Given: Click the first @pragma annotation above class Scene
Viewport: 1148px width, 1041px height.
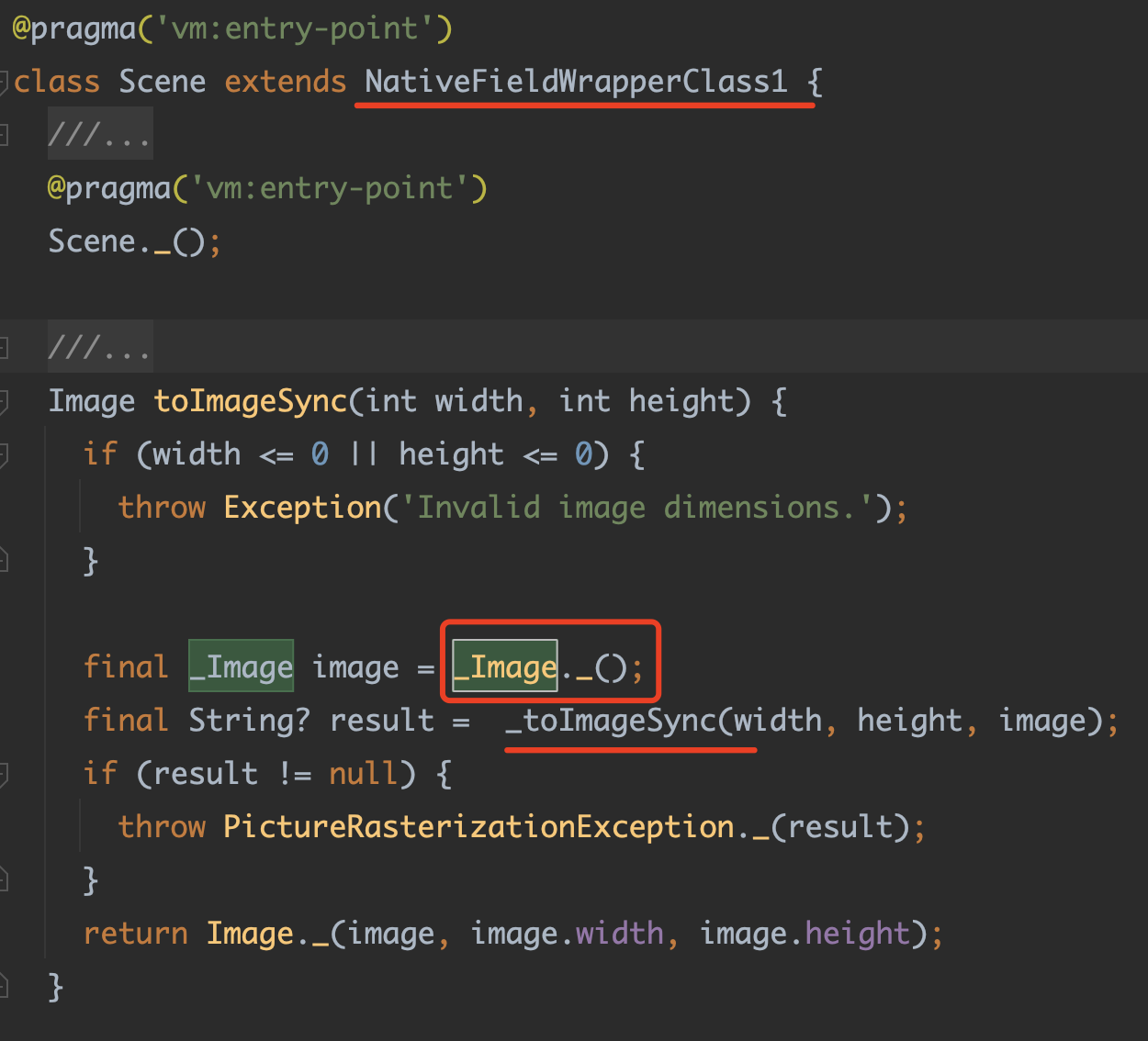Looking at the screenshot, I should tap(232, 28).
